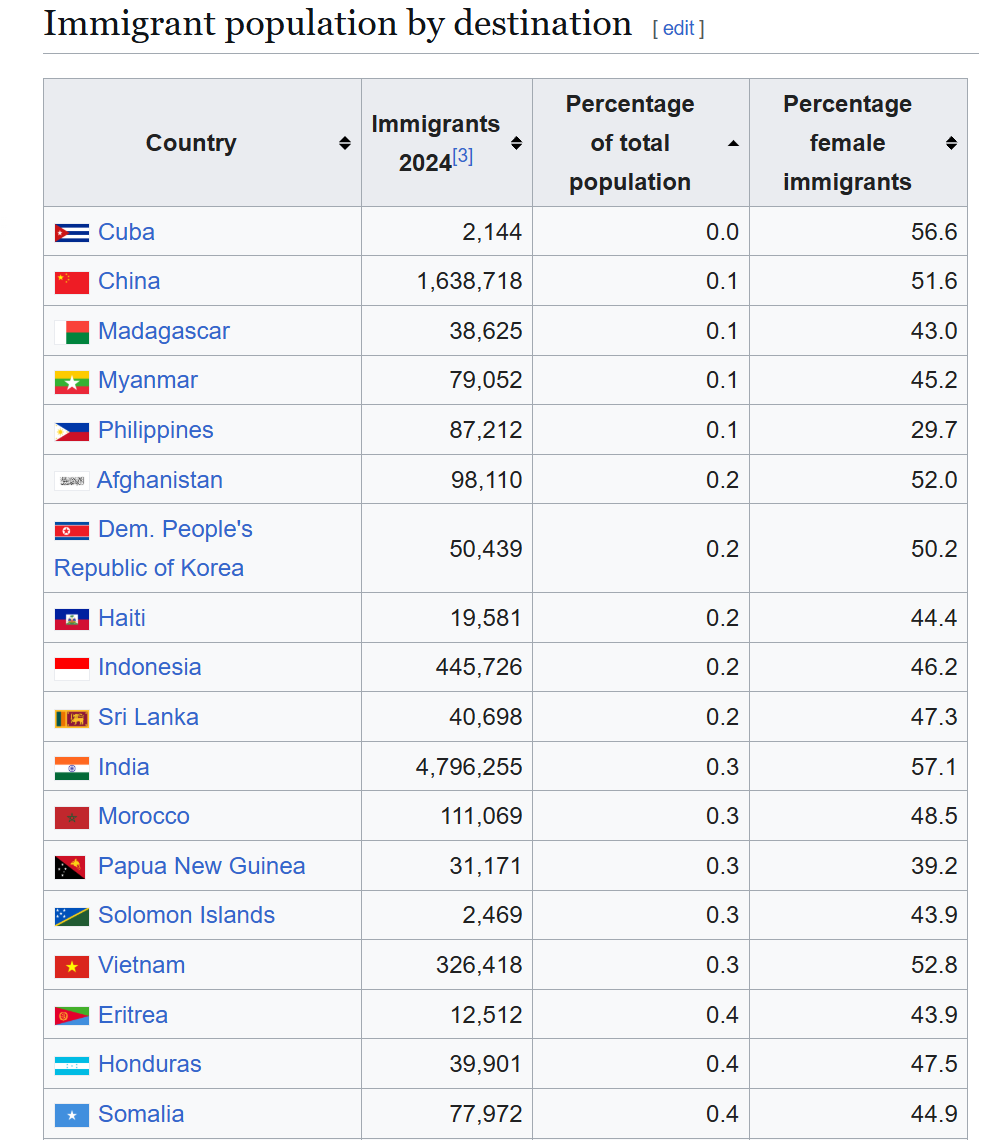Open the Haiti article link
Screen dimensions: 988x1140
[x=121, y=618]
